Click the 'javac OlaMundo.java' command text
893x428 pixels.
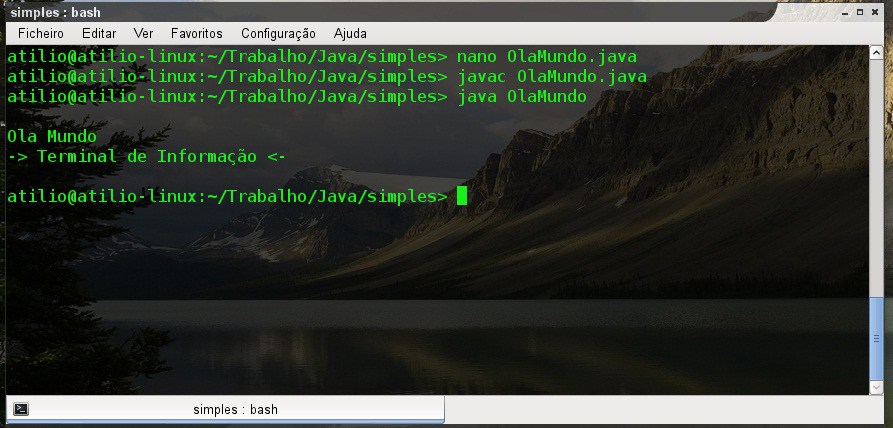click(552, 77)
